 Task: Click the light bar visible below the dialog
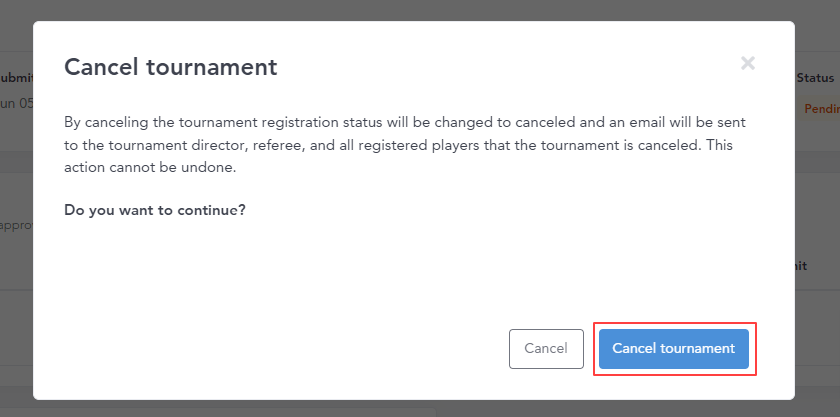tap(218, 413)
